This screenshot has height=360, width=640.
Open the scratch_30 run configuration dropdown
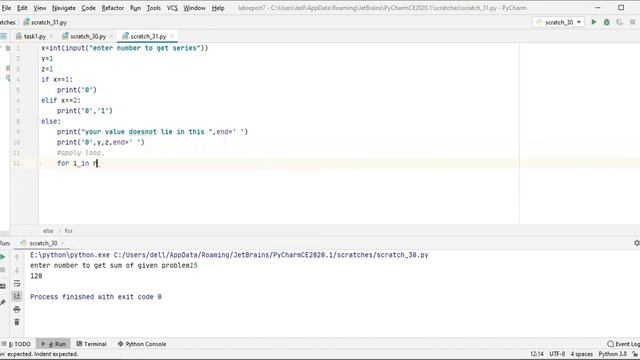pos(558,22)
